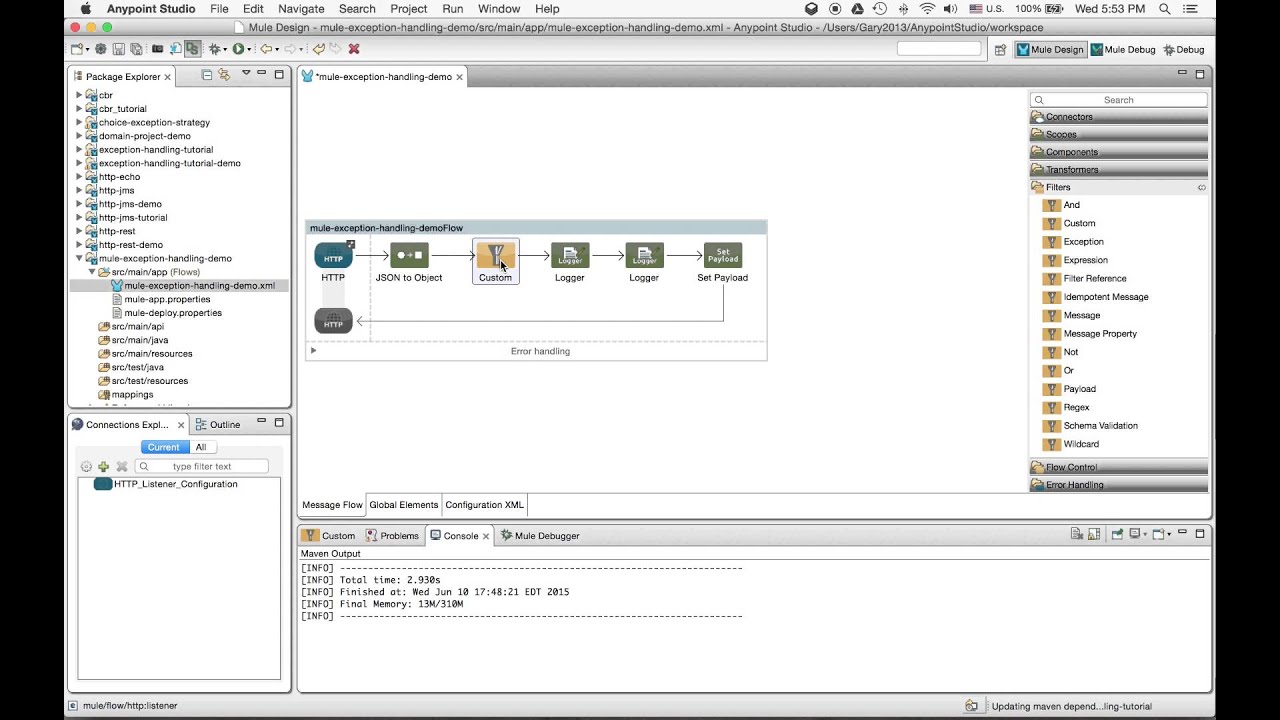The width and height of the screenshot is (1280, 720).
Task: Open the Problems tab
Action: [392, 536]
